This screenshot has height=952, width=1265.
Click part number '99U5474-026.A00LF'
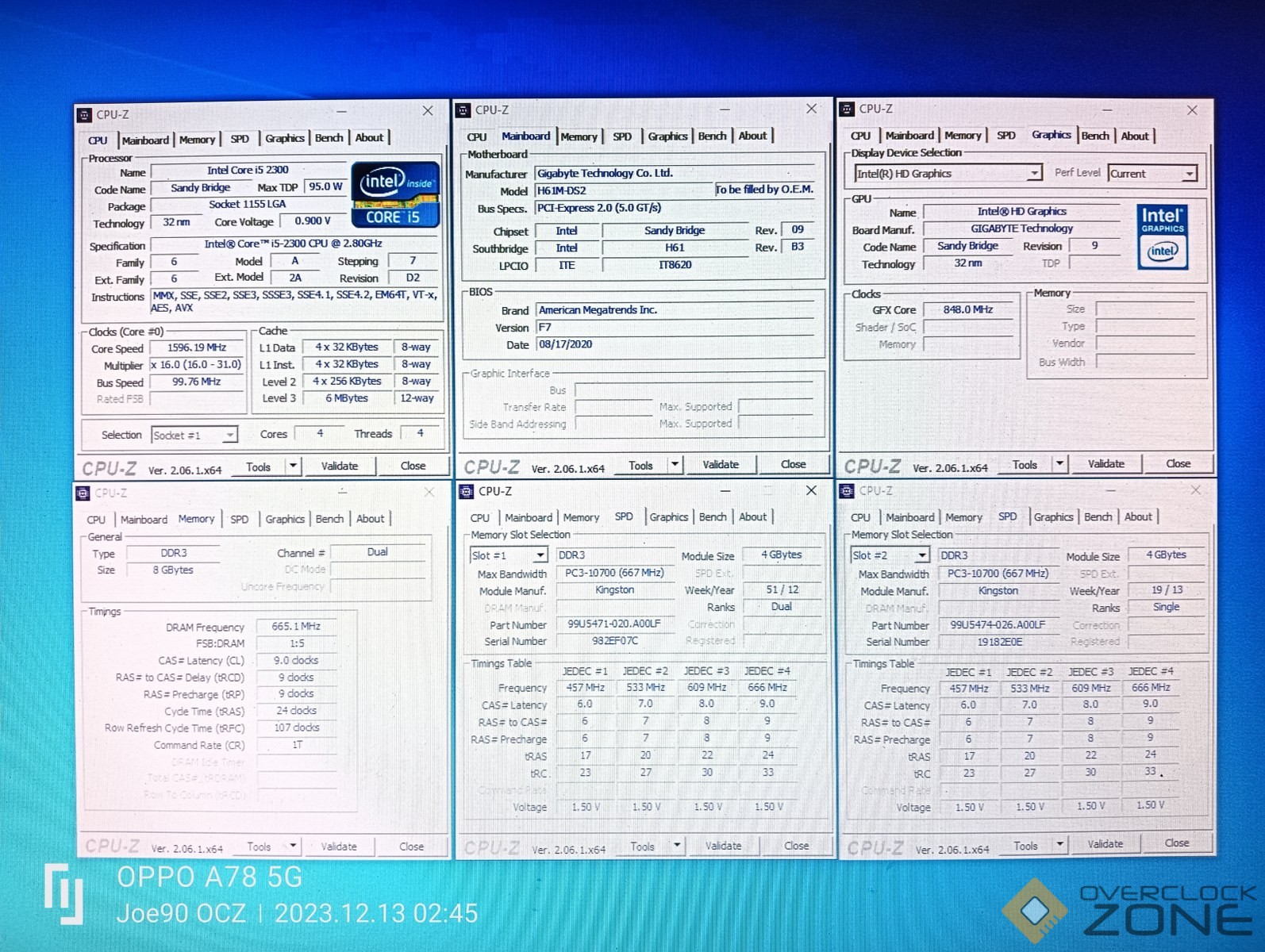pos(998,625)
